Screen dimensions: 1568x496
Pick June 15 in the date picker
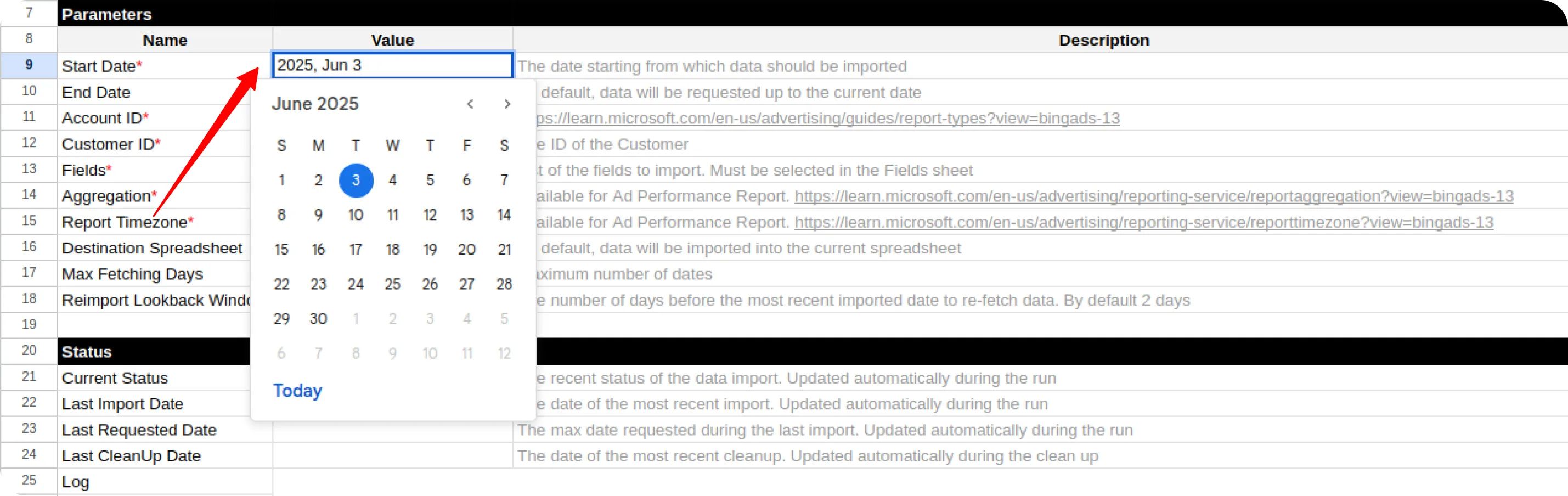[x=281, y=250]
